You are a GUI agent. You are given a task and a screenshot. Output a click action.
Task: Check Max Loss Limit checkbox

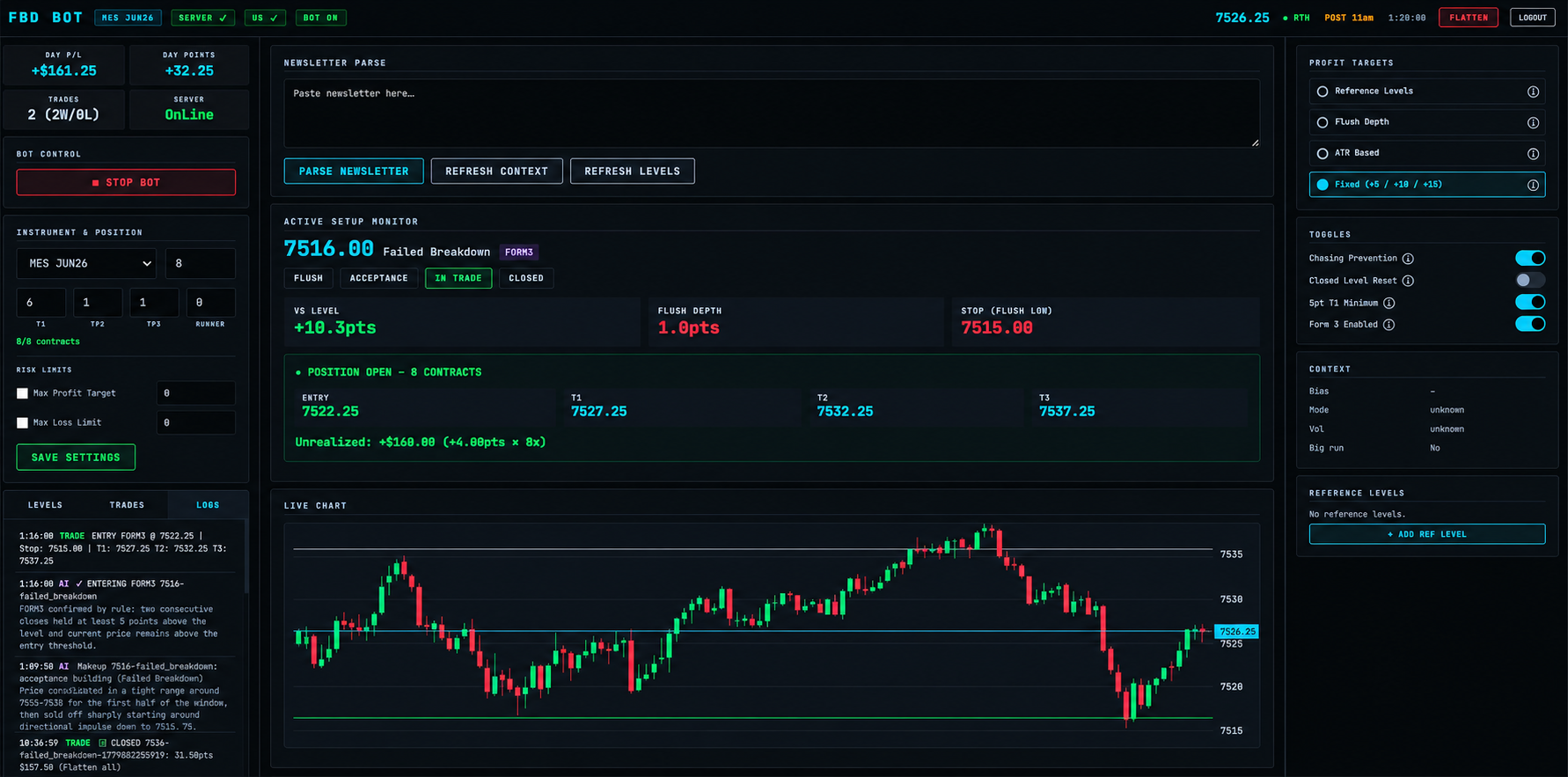coord(23,423)
